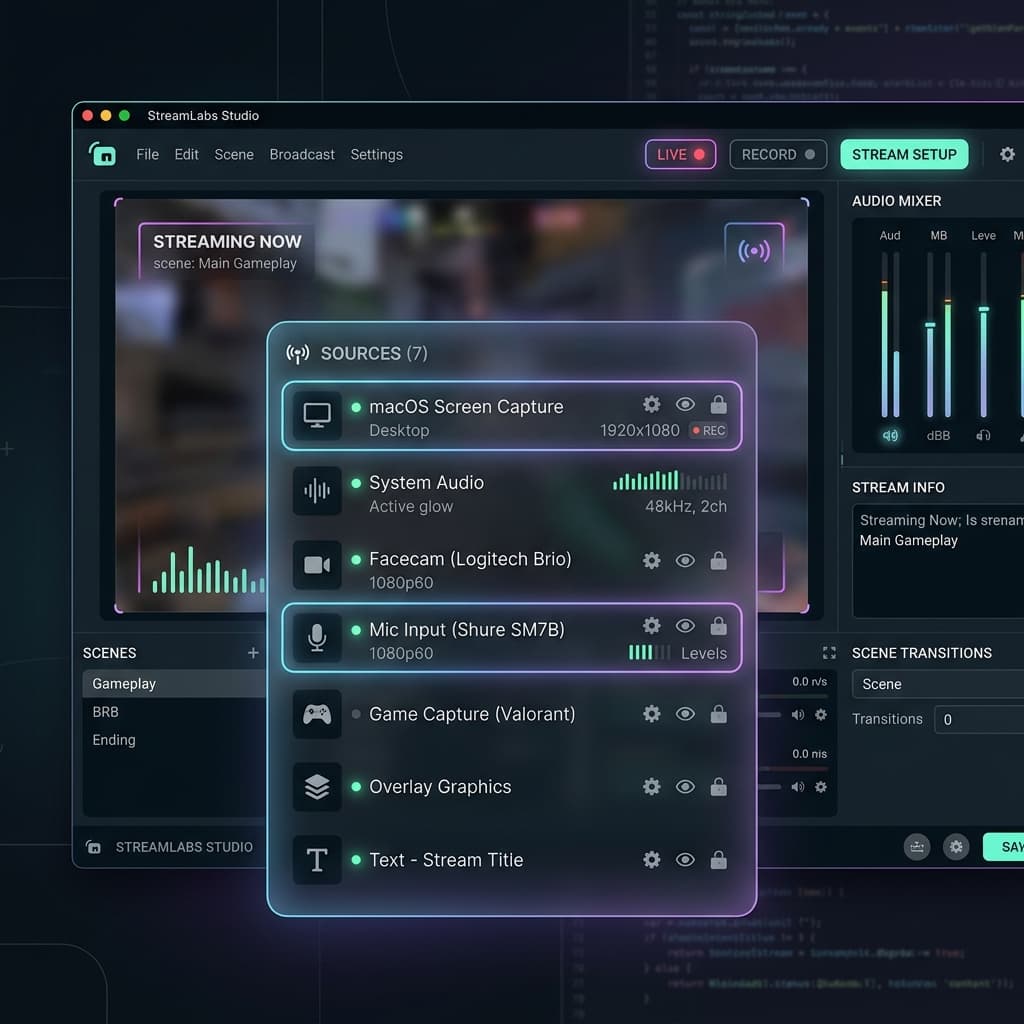Click the Text - Stream Title T icon
The height and width of the screenshot is (1024, 1024).
coord(317,860)
